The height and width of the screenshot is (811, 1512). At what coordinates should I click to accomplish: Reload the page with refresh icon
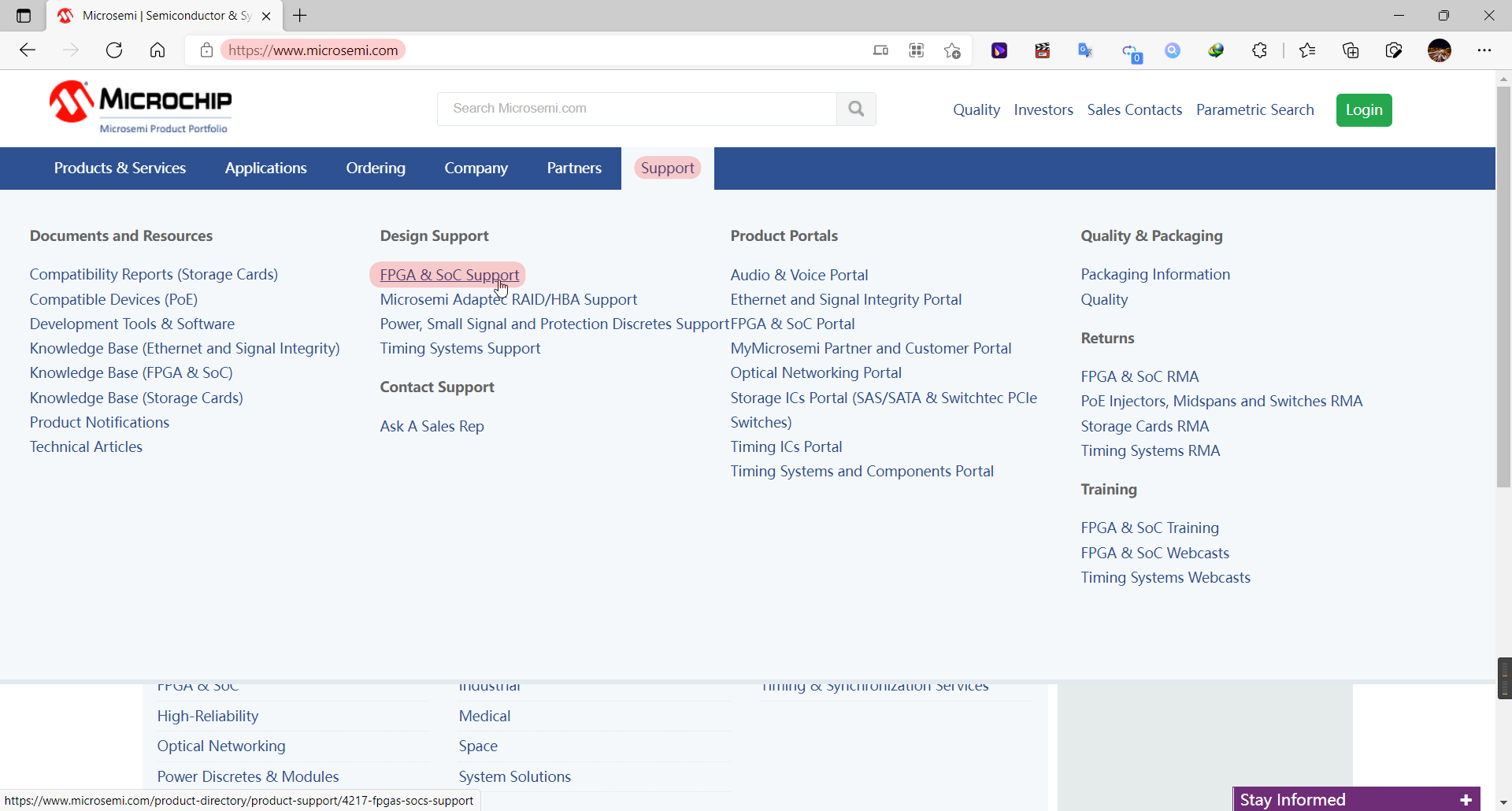[x=114, y=50]
